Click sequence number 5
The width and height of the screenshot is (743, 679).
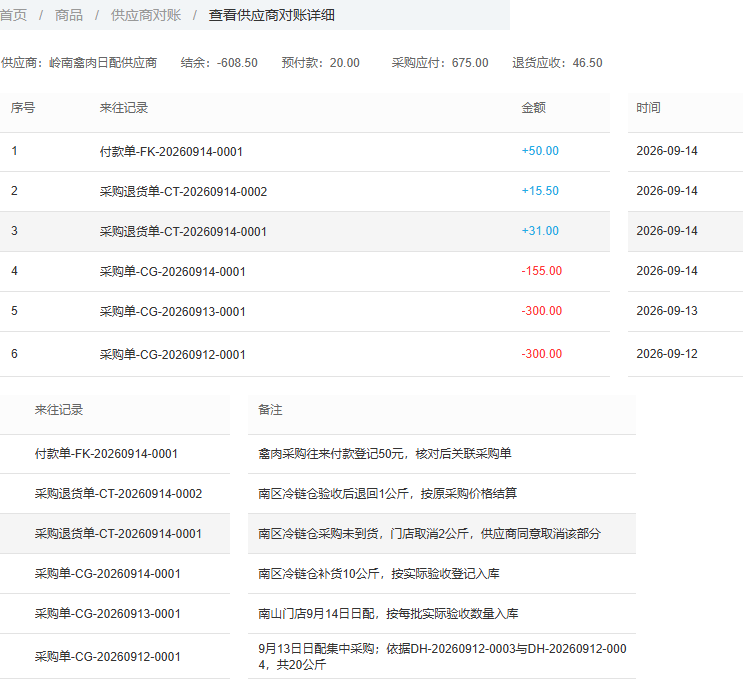14,311
